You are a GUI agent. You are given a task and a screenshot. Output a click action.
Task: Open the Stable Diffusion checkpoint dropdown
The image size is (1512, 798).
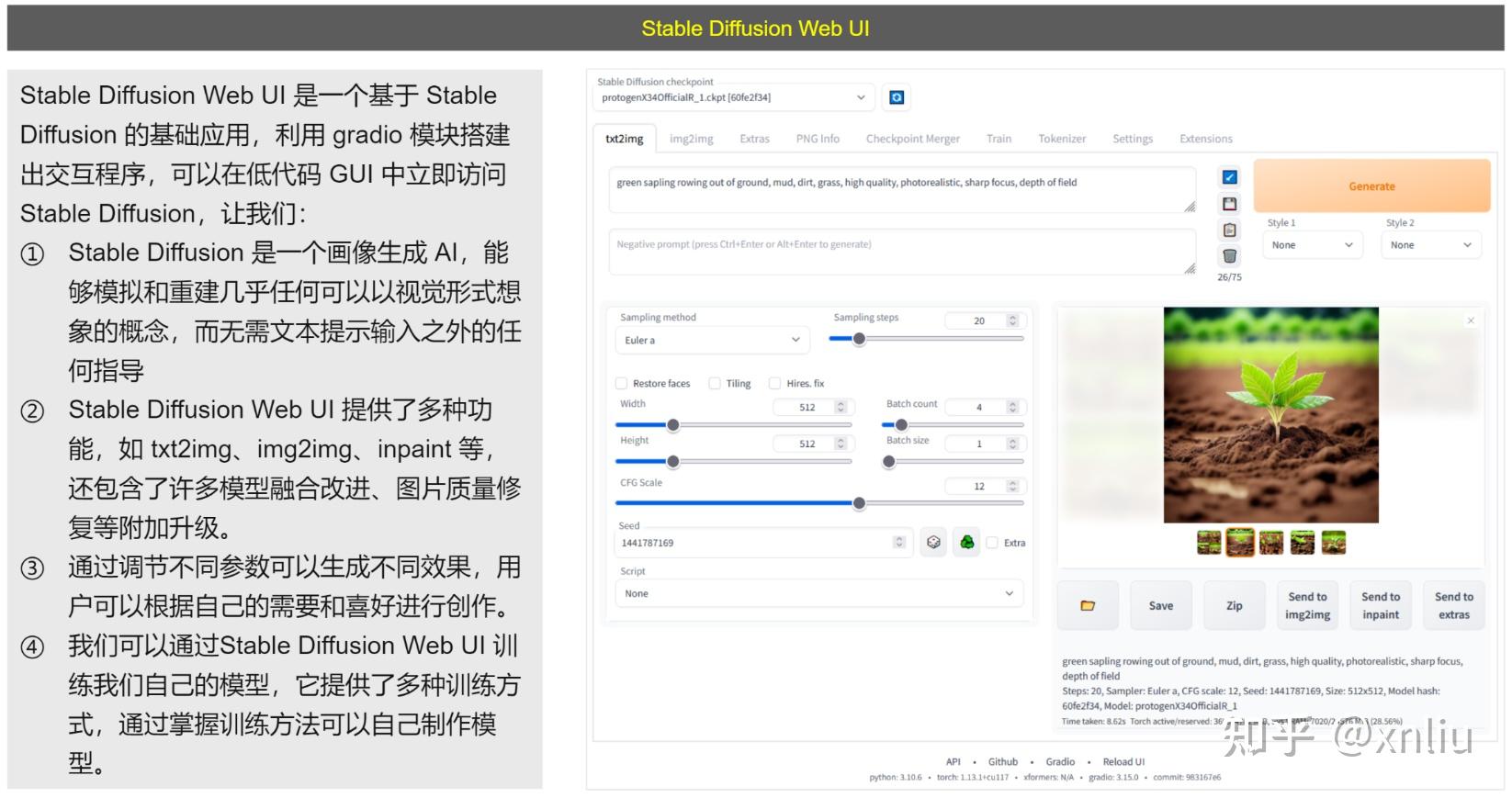coord(734,97)
